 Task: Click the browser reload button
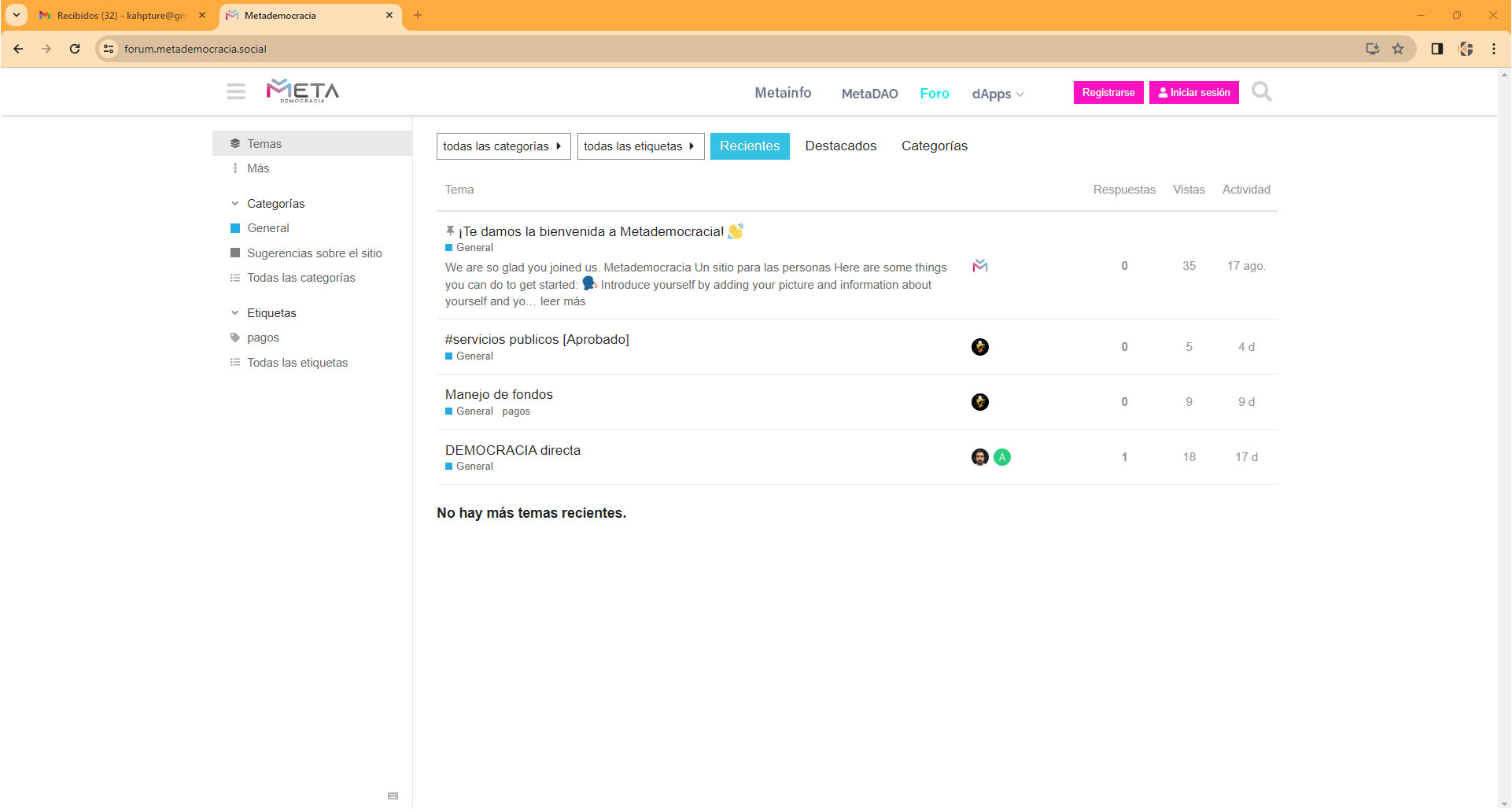click(75, 49)
